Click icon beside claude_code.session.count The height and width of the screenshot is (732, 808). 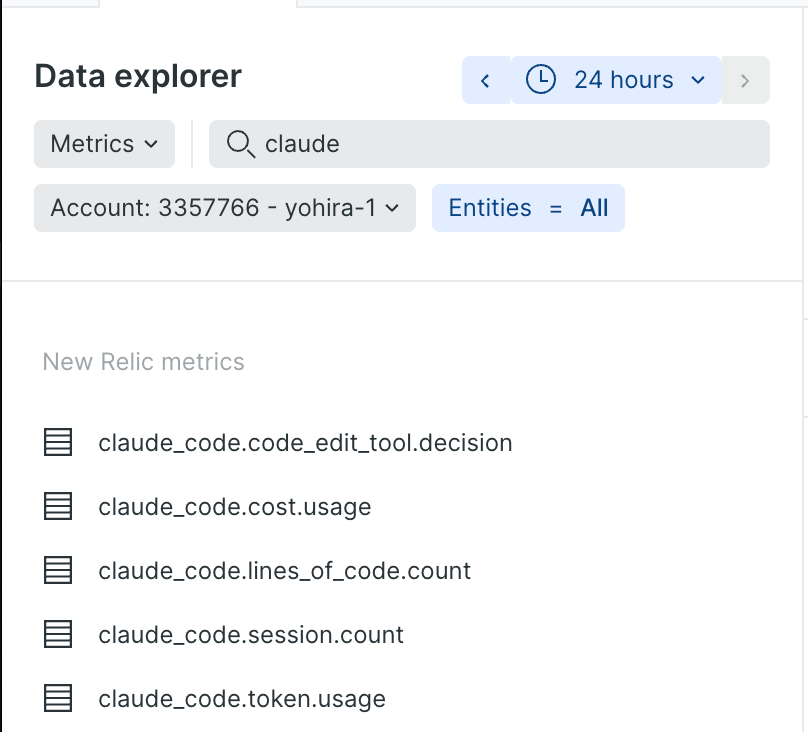pyautogui.click(x=58, y=634)
